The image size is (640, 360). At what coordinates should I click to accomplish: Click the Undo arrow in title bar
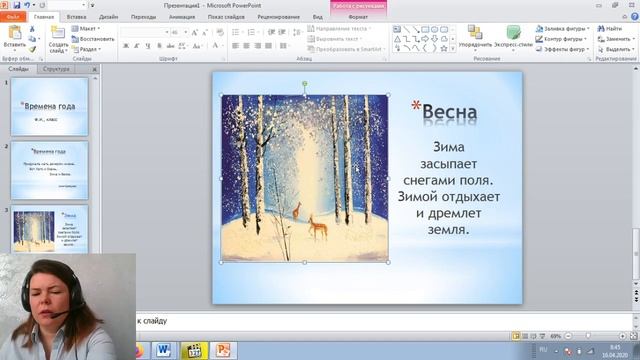[27, 5]
